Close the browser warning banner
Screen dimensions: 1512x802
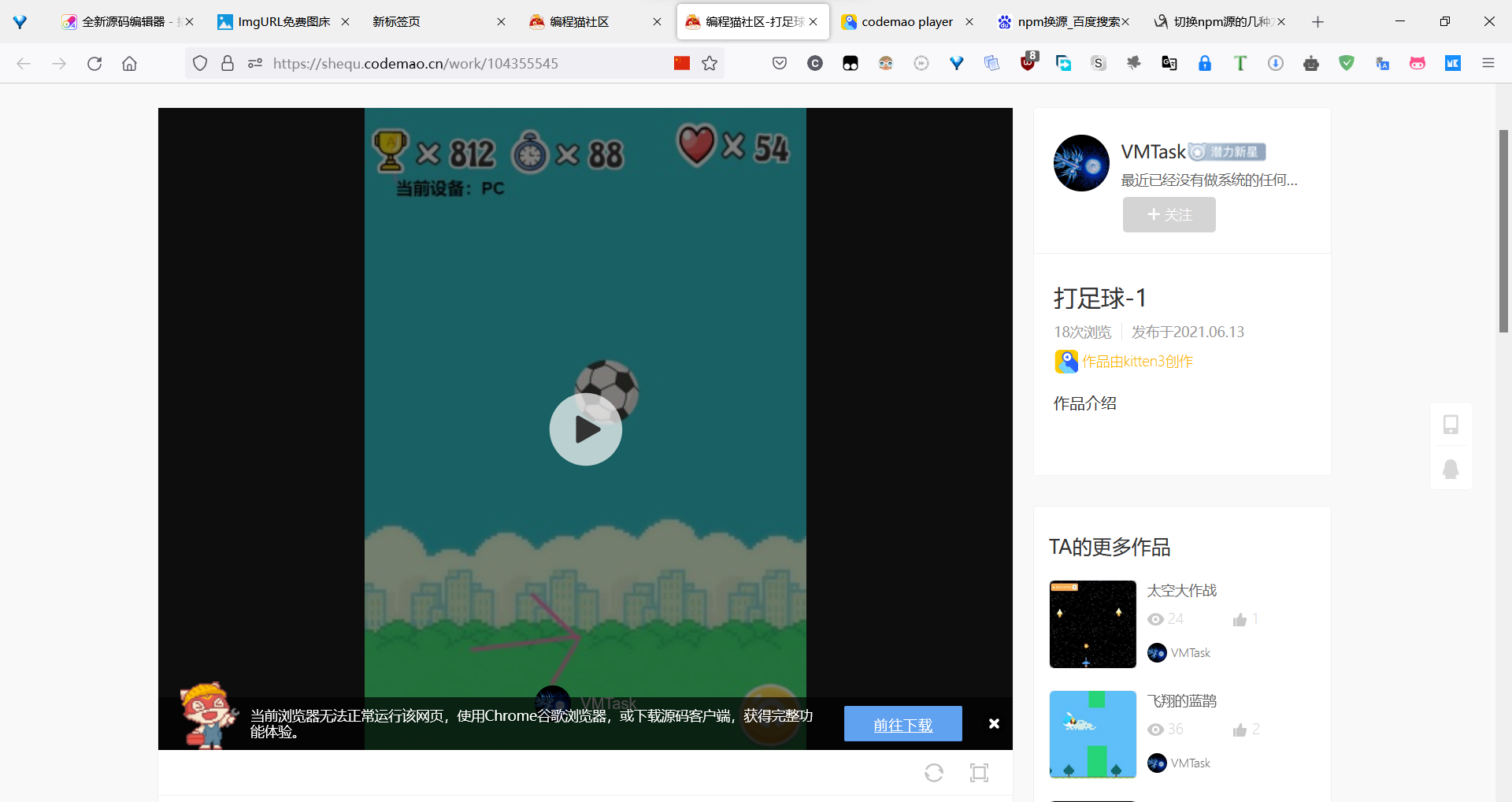coord(994,723)
